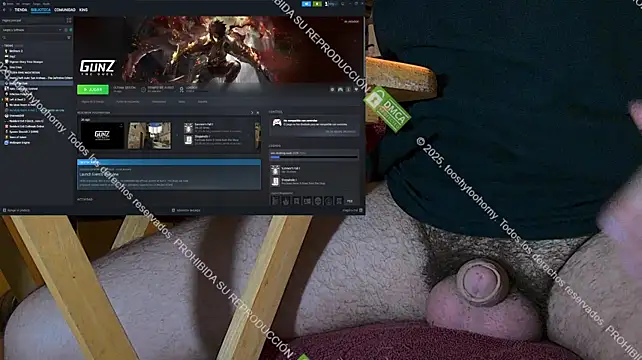Open Amigos y chat at bottom right
Viewport: 642px width, 360px height.
point(353,211)
